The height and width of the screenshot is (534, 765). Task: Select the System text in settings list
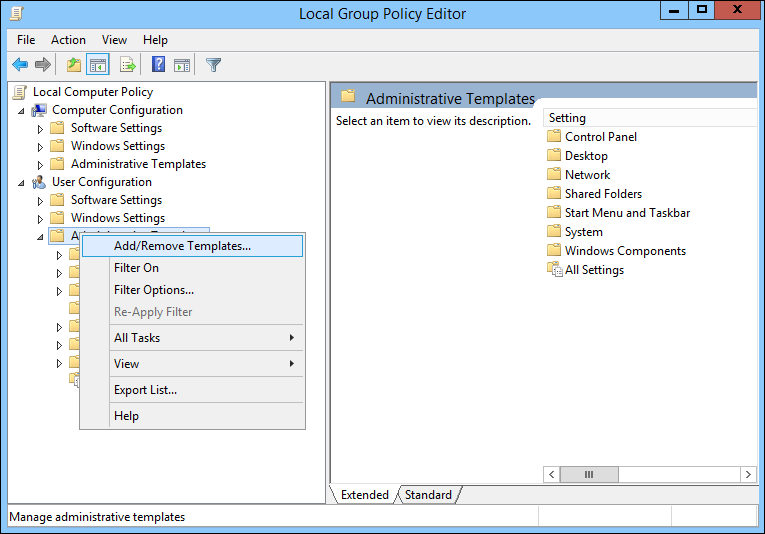coord(584,232)
